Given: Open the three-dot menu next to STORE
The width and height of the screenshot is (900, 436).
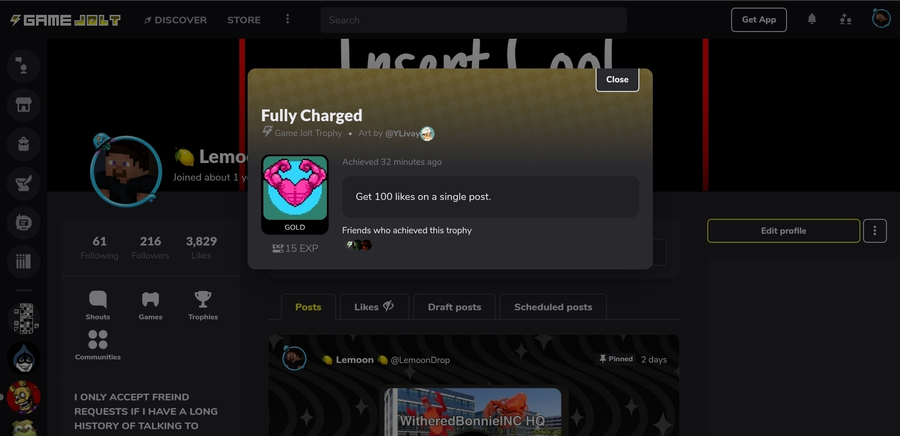Looking at the screenshot, I should [x=288, y=20].
